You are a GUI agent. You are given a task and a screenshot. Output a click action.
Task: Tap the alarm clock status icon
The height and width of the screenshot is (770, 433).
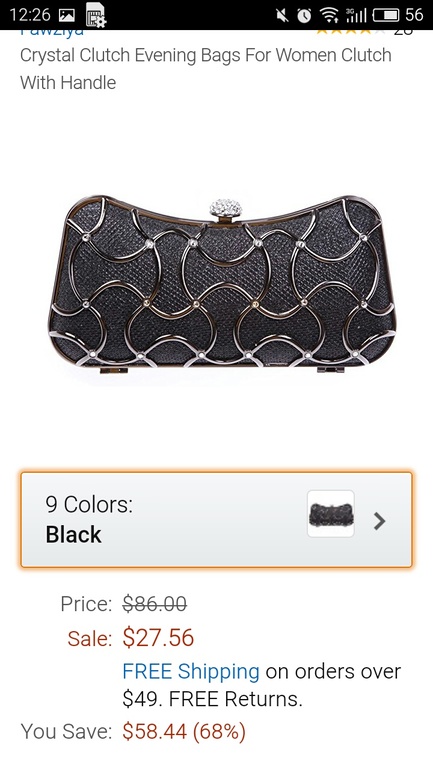[304, 16]
